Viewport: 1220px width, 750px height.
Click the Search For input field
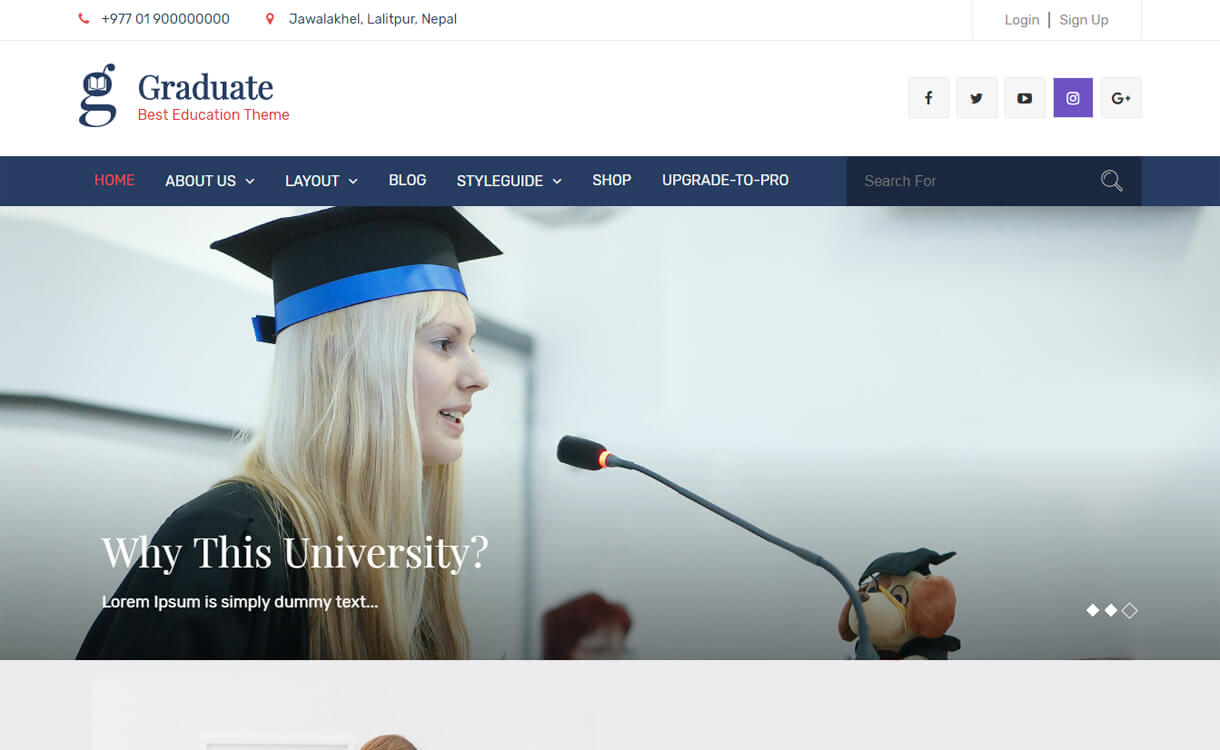click(970, 181)
